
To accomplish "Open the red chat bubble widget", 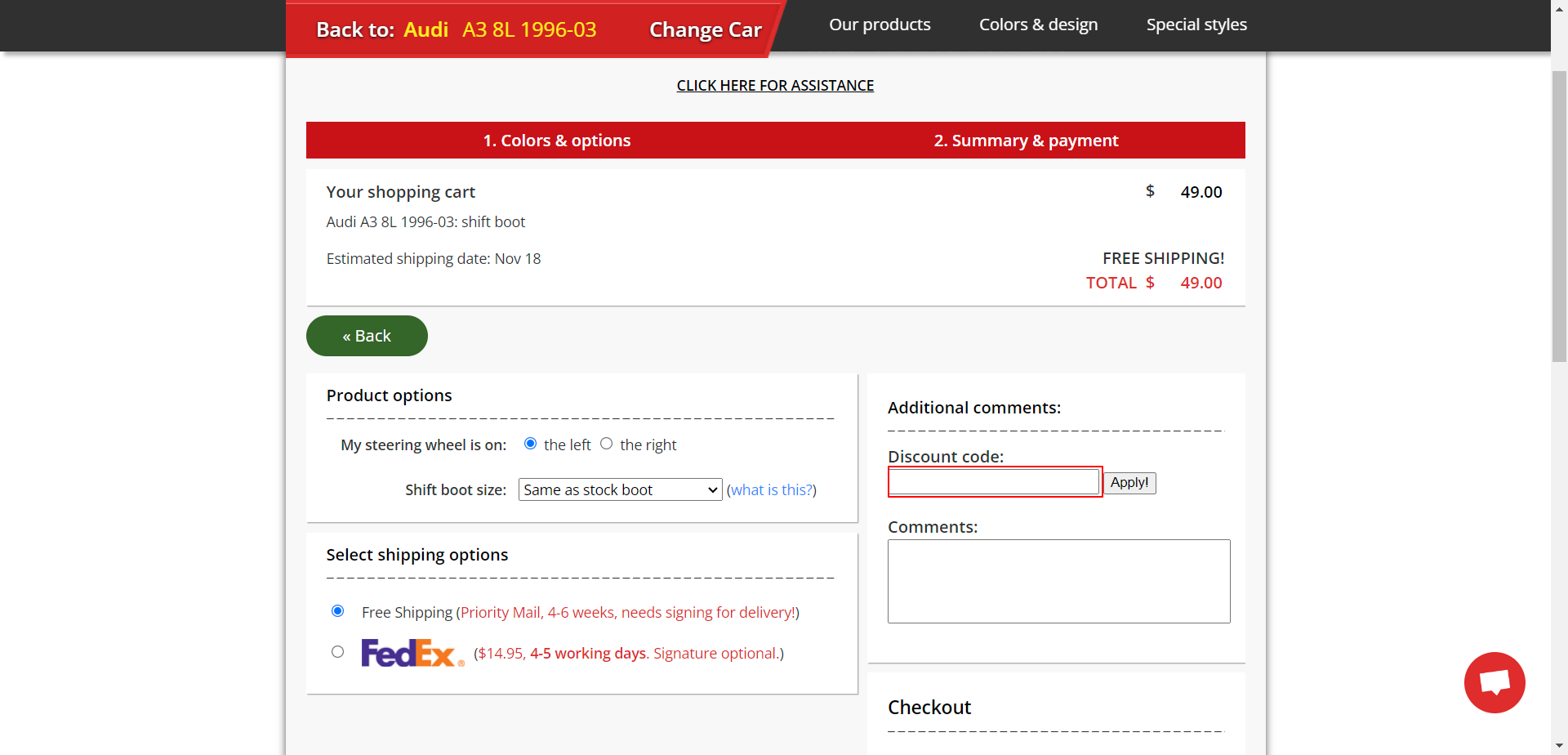I will pyautogui.click(x=1494, y=682).
